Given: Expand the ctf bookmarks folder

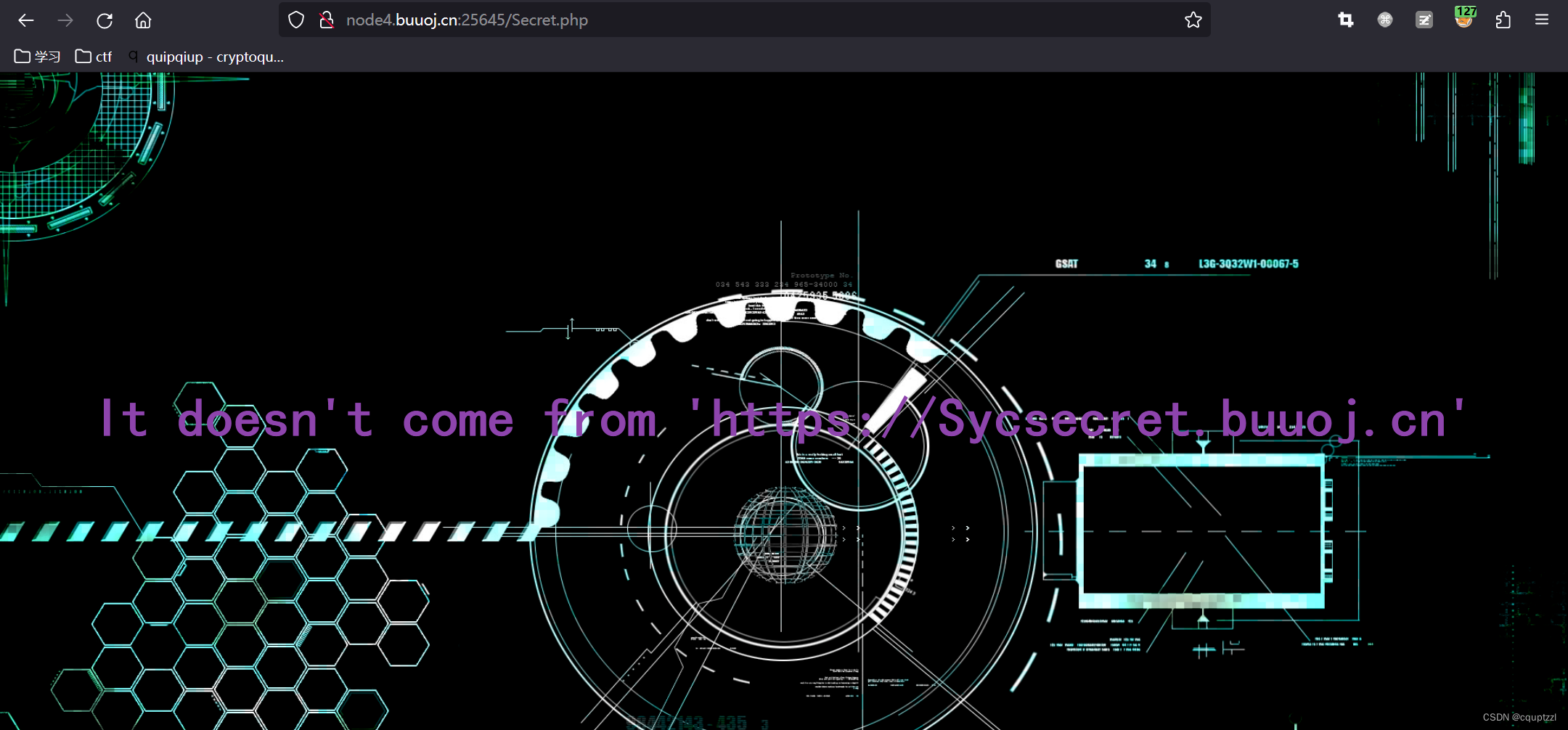Looking at the screenshot, I should (93, 56).
